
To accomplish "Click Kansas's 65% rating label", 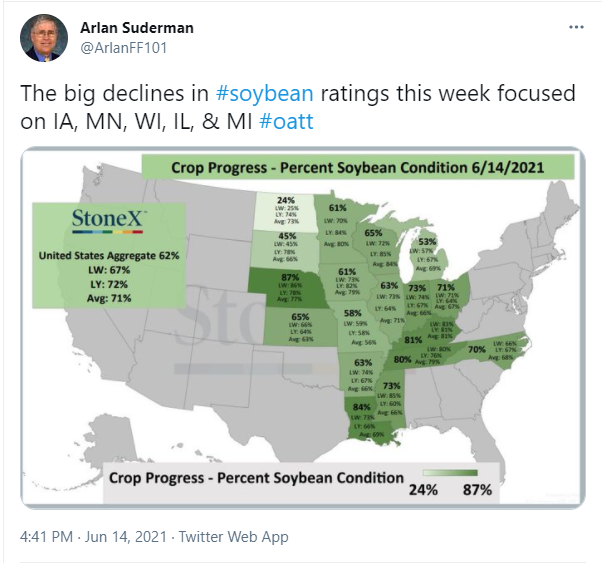I will (300, 317).
